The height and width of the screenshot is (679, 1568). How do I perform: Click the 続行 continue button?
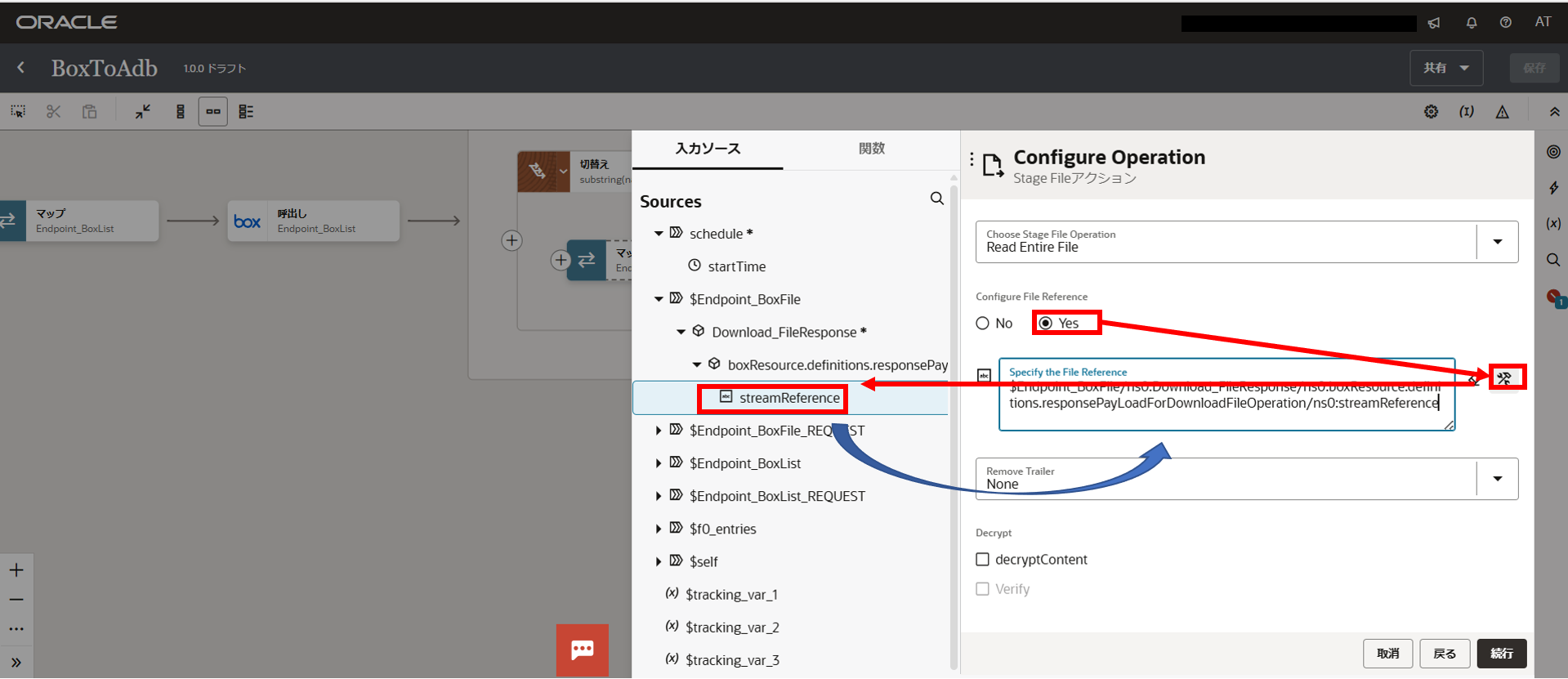[1502, 654]
